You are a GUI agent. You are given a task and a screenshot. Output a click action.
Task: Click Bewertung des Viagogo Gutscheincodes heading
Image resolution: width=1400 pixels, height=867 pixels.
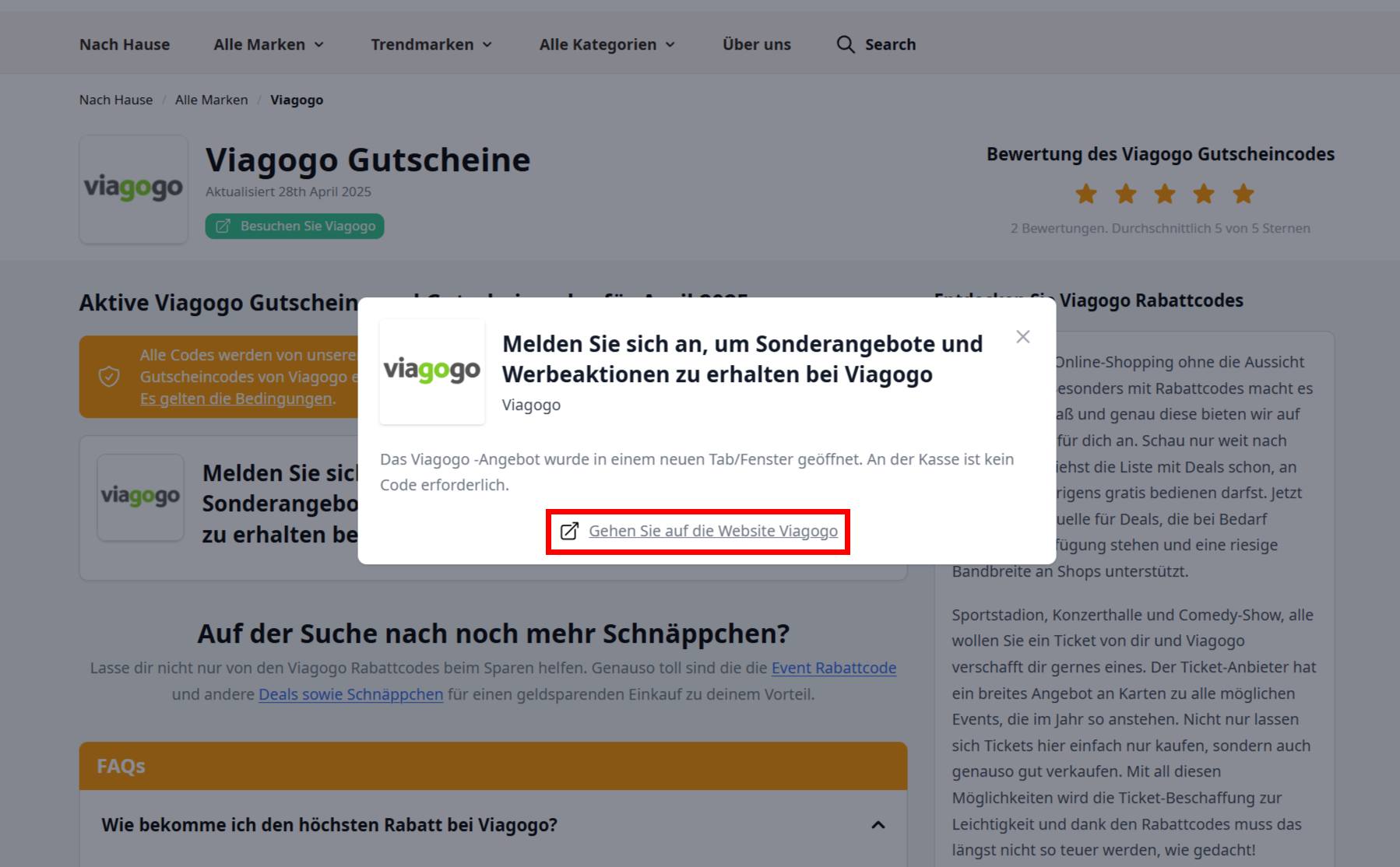(1160, 154)
